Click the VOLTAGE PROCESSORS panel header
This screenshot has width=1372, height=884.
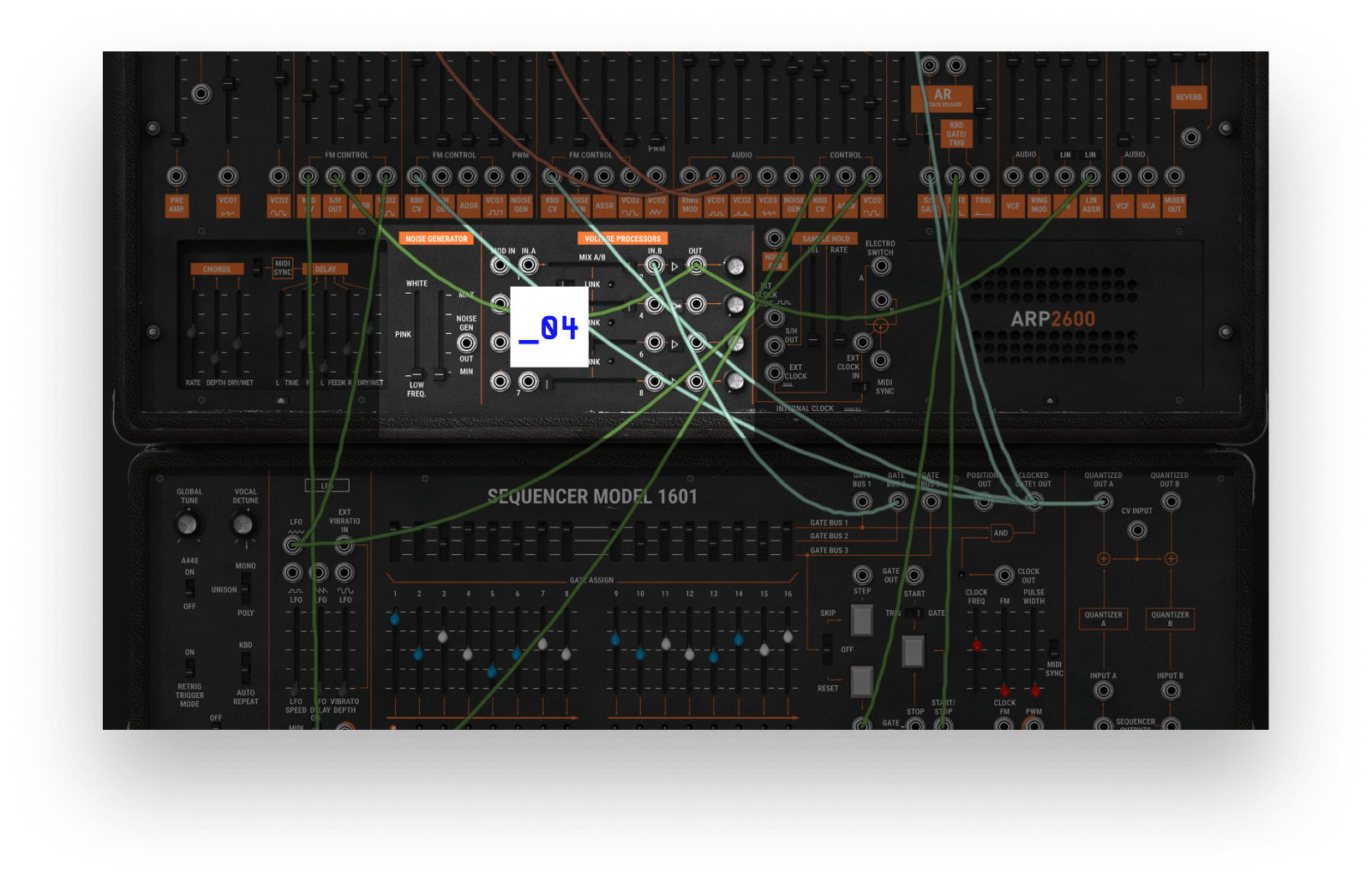coord(621,238)
